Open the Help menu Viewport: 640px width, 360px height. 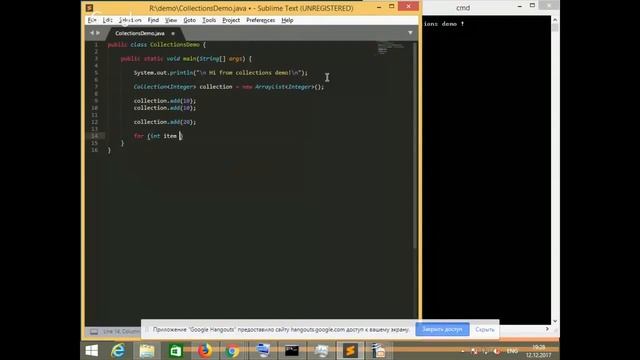tap(287, 20)
